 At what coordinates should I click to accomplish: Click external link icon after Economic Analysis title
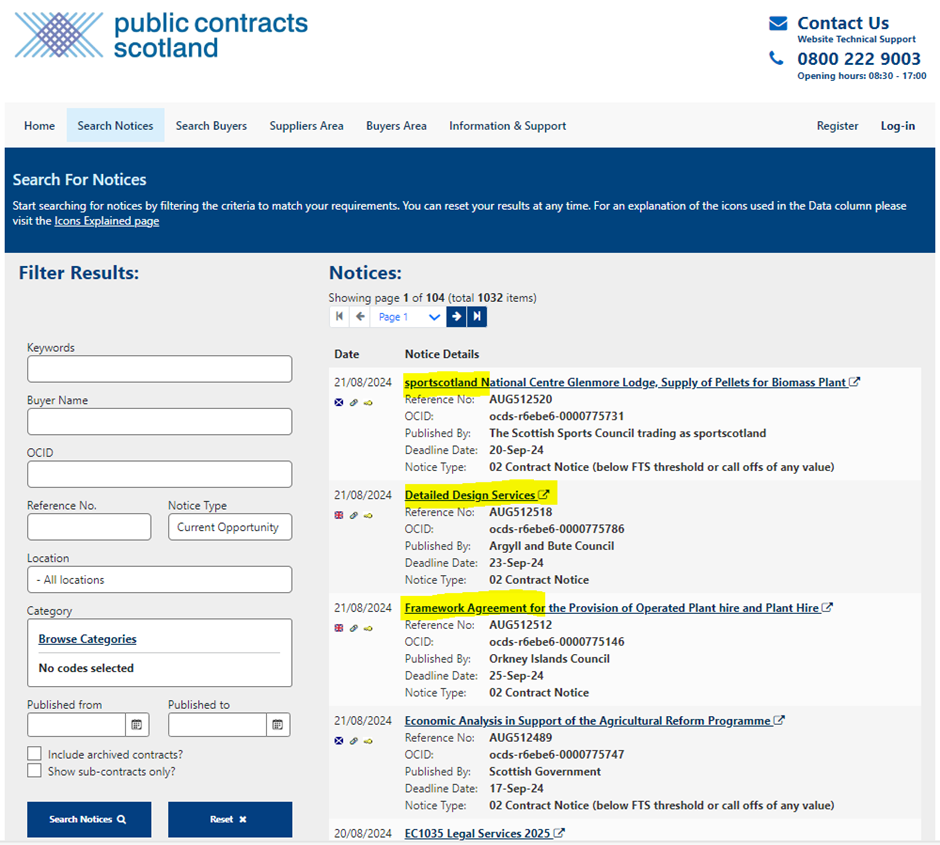pos(779,720)
